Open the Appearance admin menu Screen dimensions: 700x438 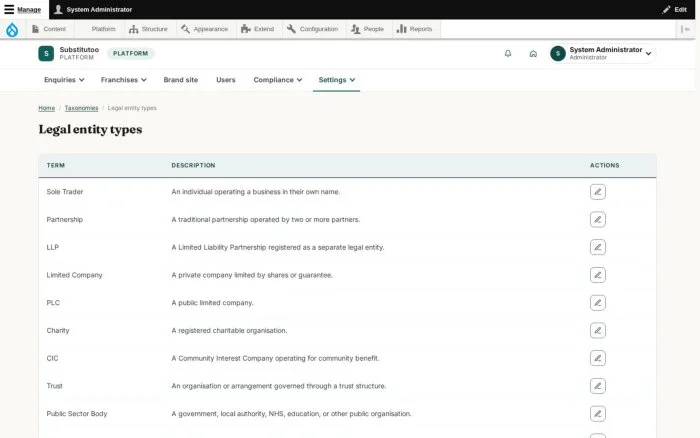(204, 29)
